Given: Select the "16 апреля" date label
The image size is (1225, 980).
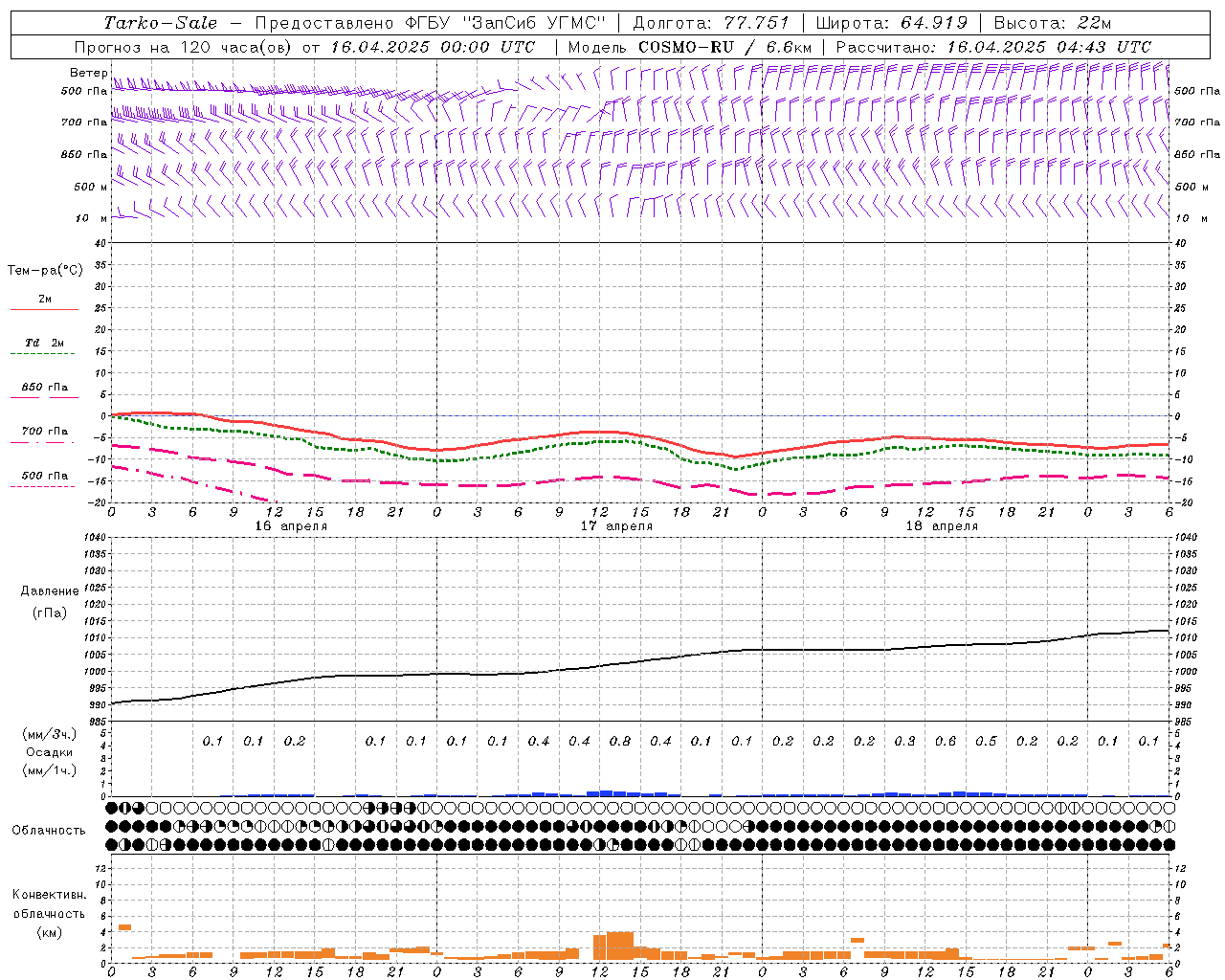Looking at the screenshot, I should coord(291,526).
